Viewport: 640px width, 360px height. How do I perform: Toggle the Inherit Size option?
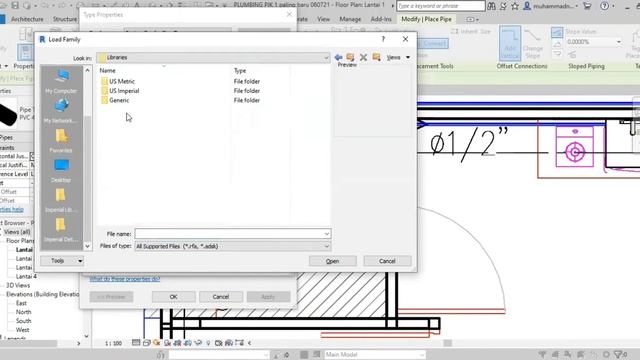click(471, 31)
